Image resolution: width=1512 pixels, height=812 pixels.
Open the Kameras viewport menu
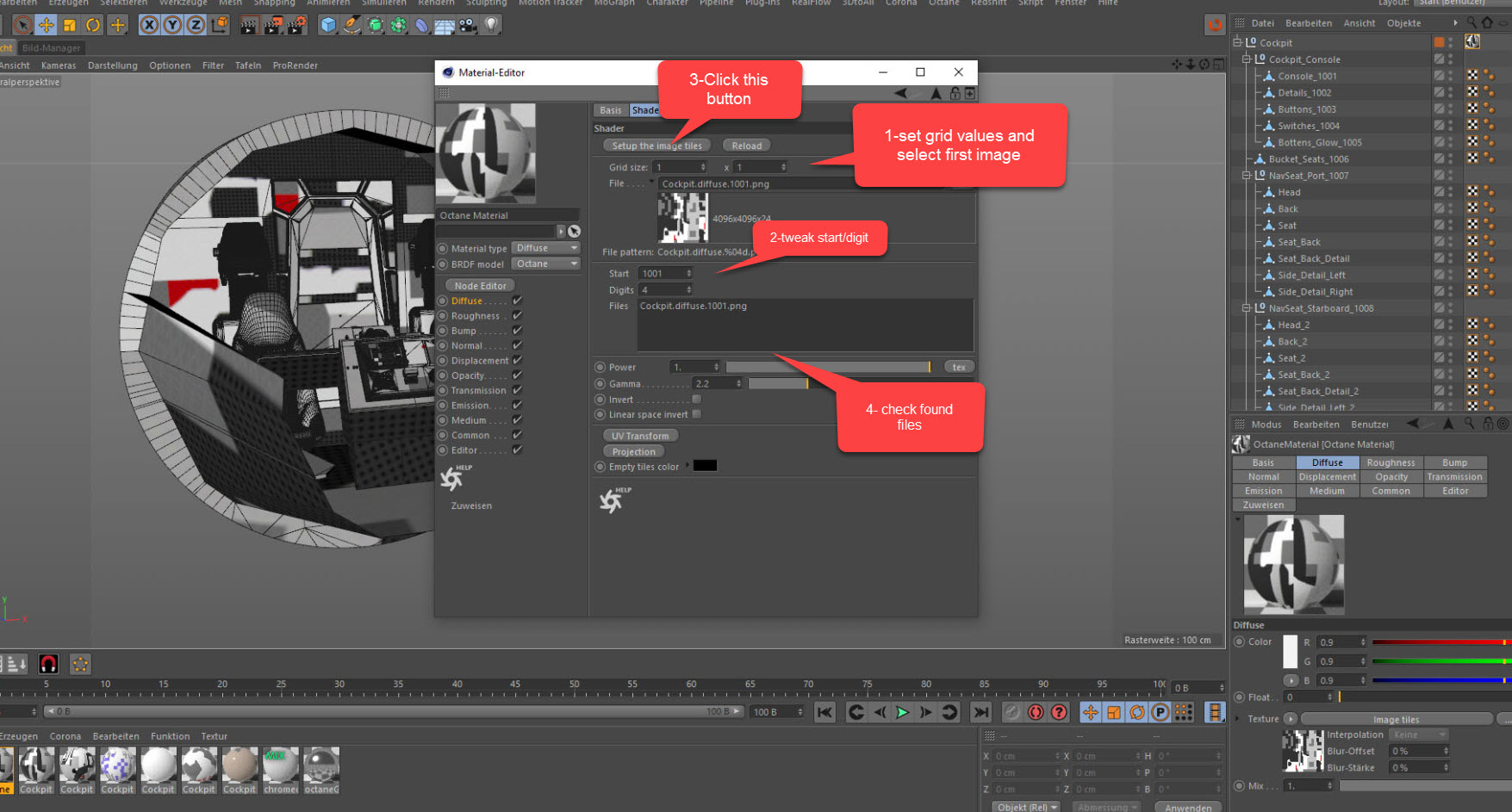tap(59, 65)
